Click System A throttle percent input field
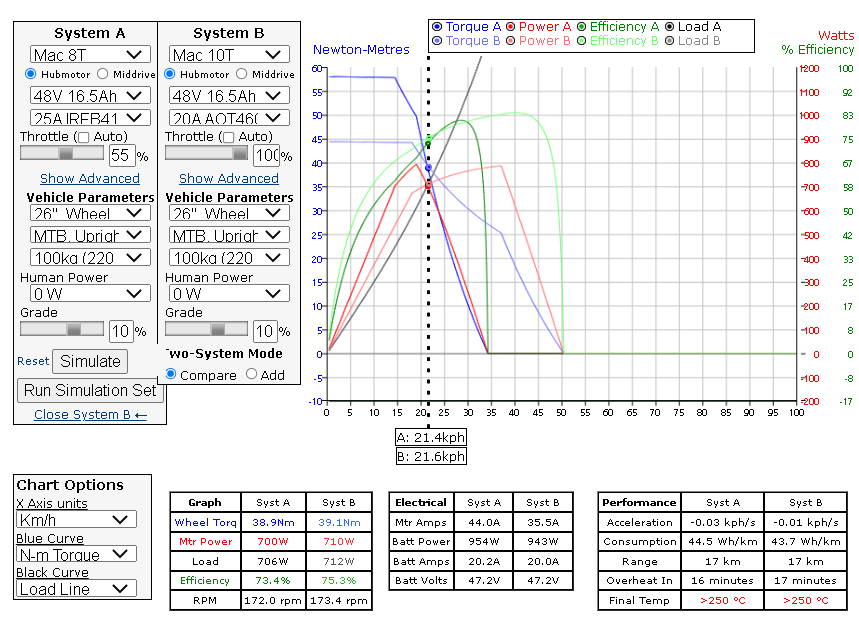 120,155
